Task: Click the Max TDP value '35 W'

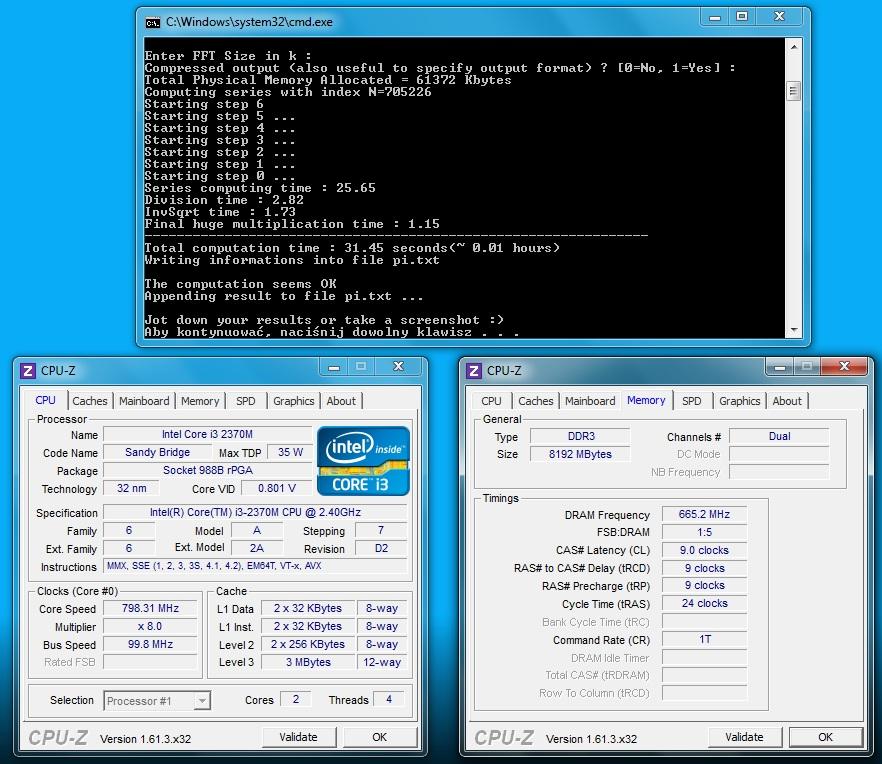Action: (x=290, y=452)
